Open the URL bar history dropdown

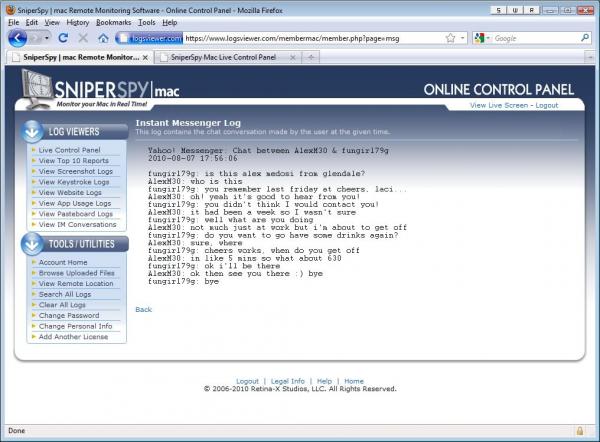(x=462, y=38)
